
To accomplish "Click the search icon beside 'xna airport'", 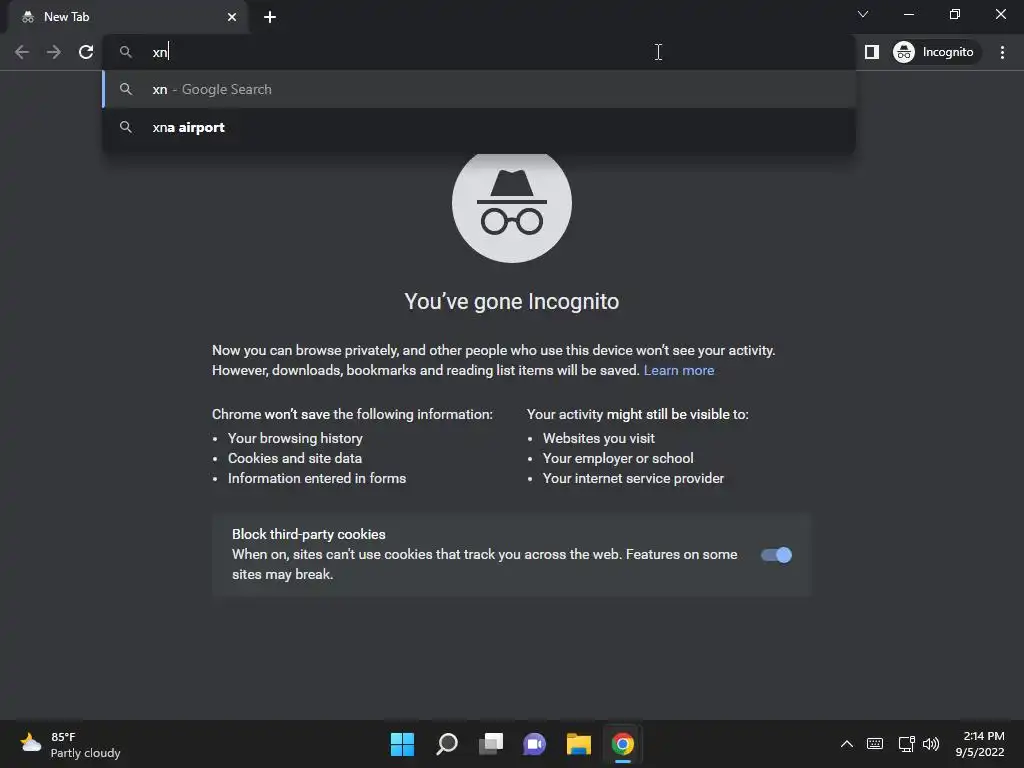I will (x=126, y=127).
